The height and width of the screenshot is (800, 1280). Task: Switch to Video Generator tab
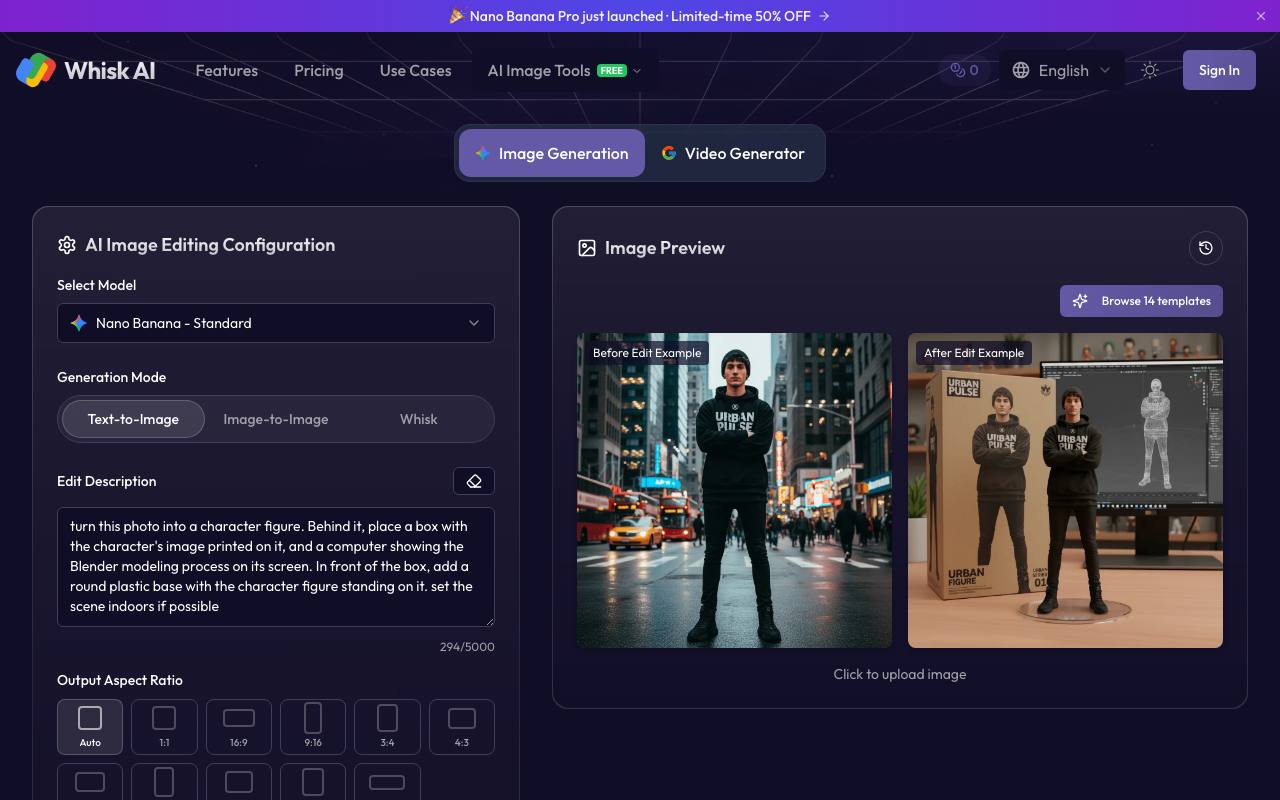[733, 153]
